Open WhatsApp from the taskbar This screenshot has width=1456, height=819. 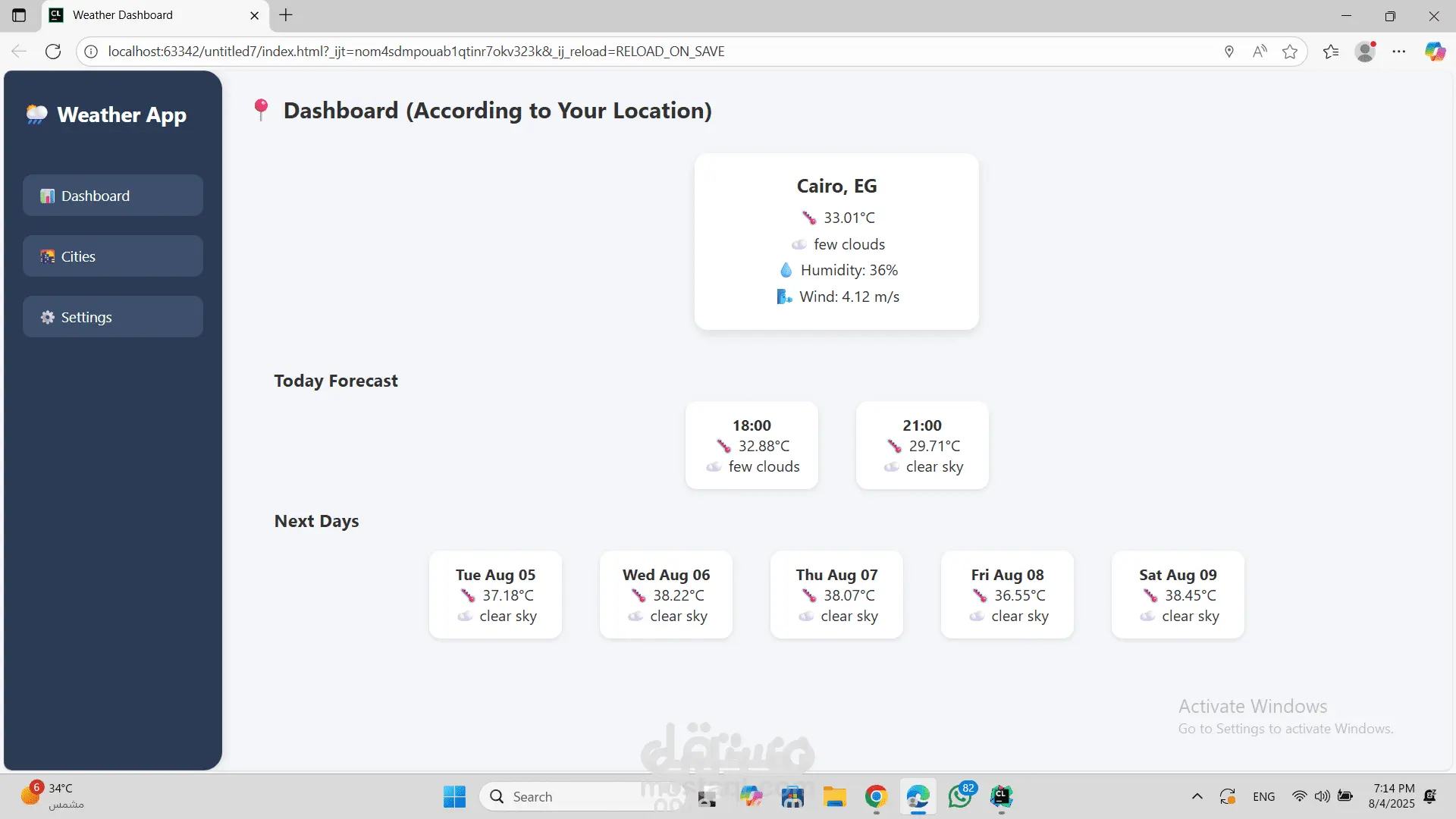[x=960, y=796]
